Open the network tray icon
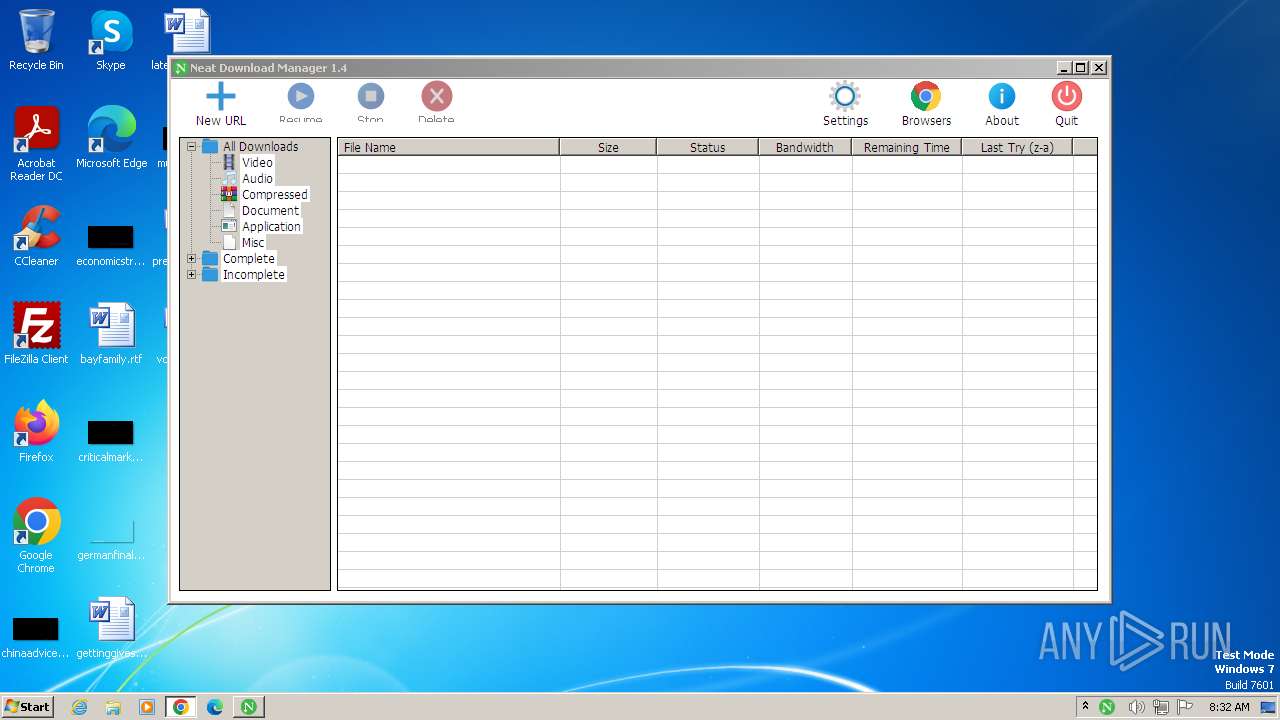1280x720 pixels. tap(1160, 706)
